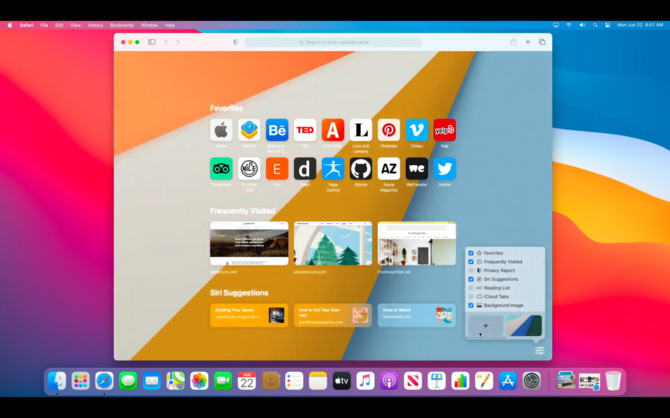Screen dimensions: 670x418
Task: Open App Store from the Dock
Action: pyautogui.click(x=508, y=380)
